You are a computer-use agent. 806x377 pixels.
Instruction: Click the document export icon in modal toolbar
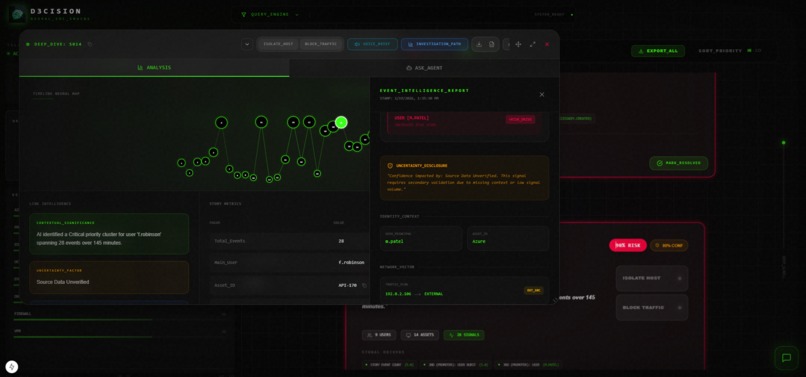tap(491, 44)
